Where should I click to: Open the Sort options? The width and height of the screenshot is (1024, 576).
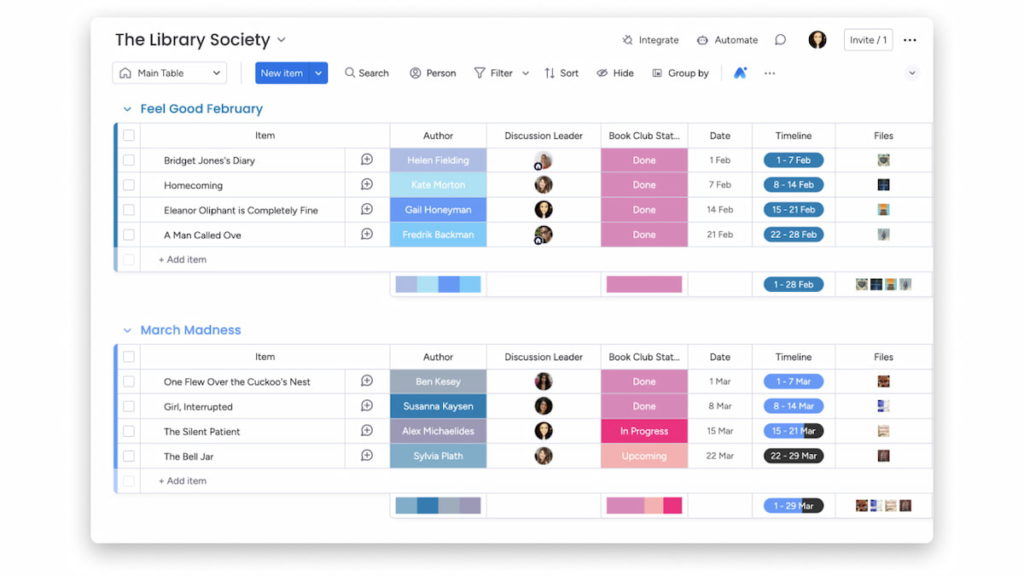[x=561, y=73]
